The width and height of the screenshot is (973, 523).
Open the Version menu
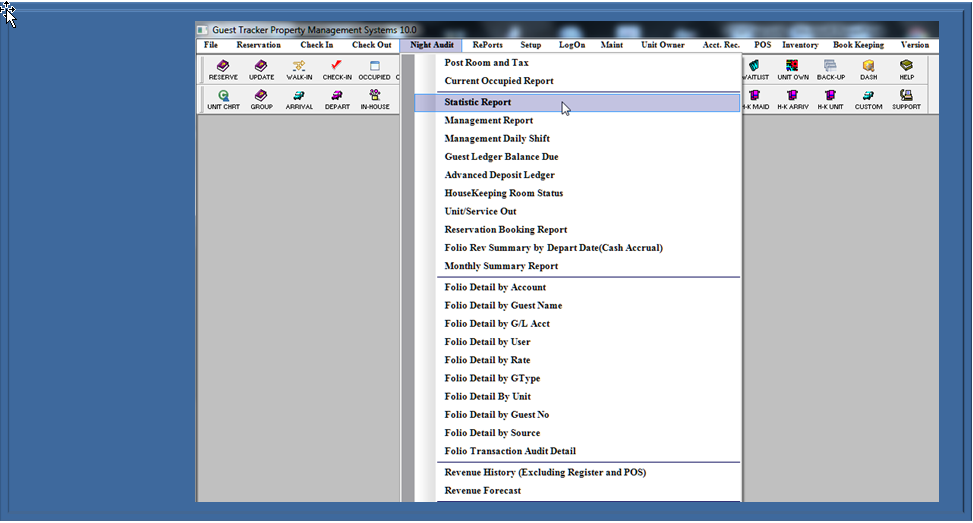[915, 45]
